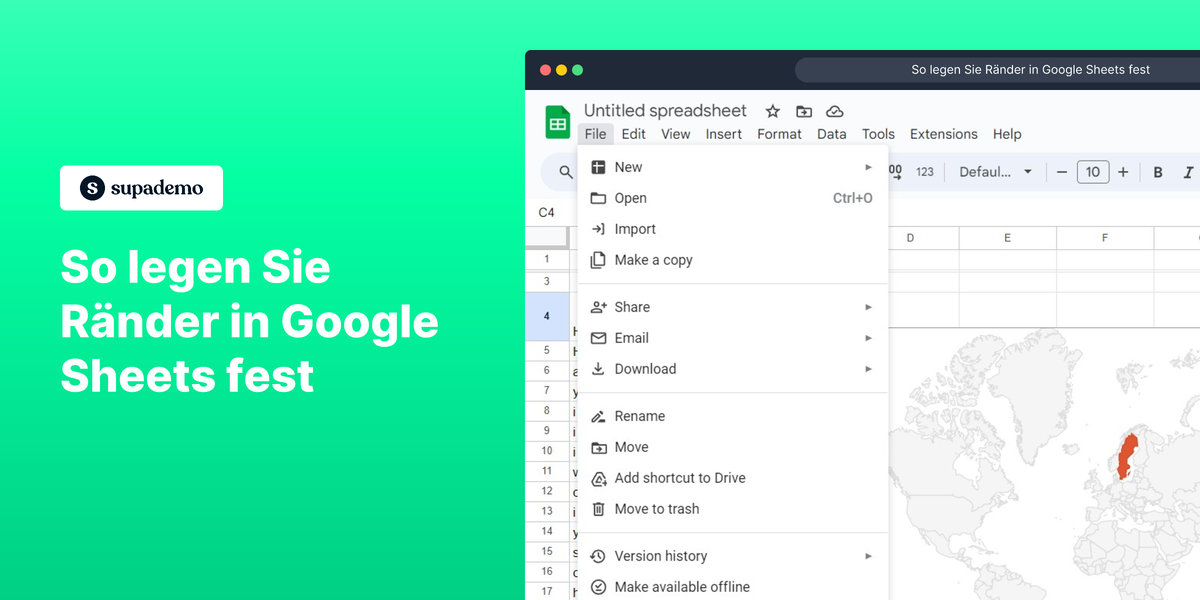
Task: Click the pencil icon beside Rename
Action: [x=598, y=416]
